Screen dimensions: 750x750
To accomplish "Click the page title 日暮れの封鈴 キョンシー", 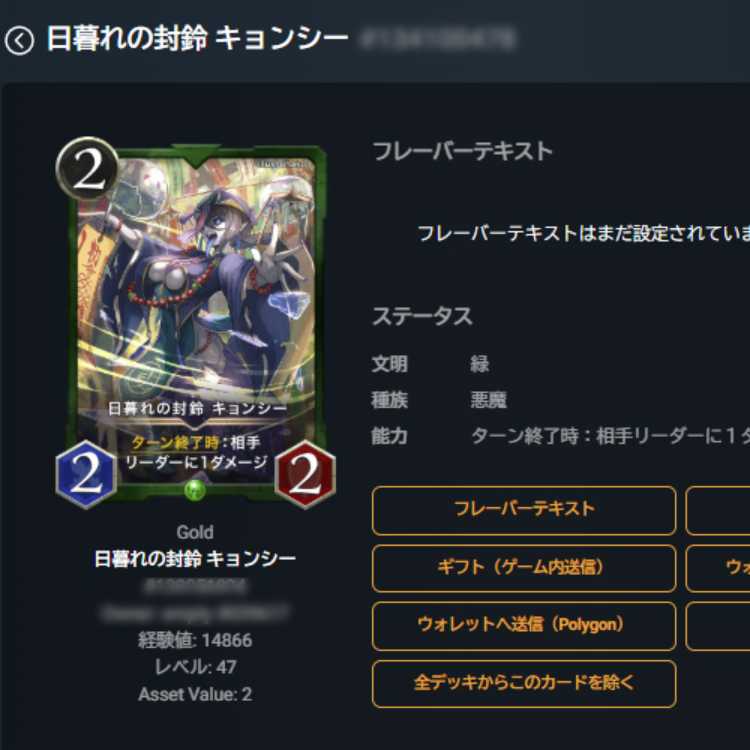I will [x=198, y=39].
